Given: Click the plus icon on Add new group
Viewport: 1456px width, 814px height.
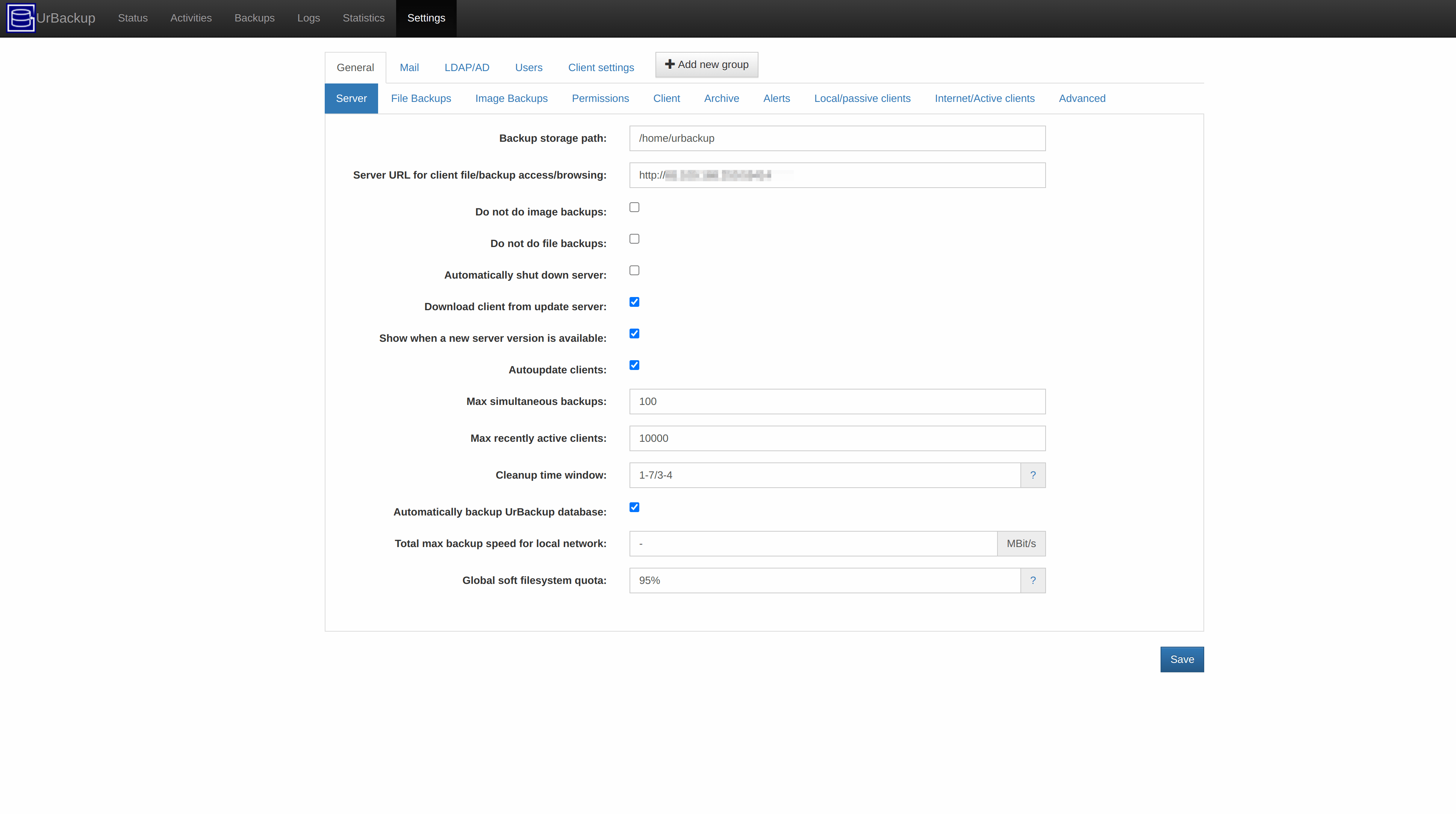Looking at the screenshot, I should [x=670, y=64].
